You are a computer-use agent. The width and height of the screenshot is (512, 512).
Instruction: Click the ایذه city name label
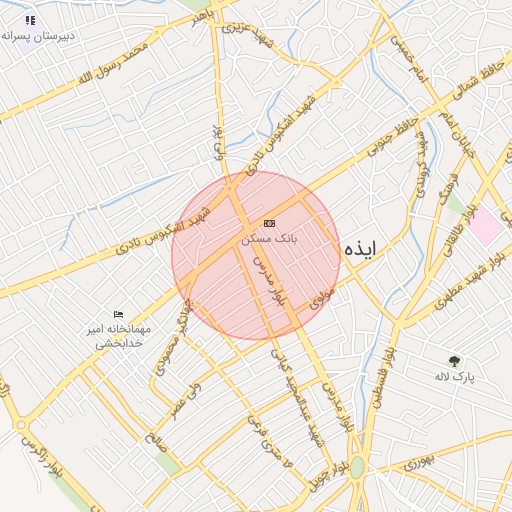tap(360, 249)
